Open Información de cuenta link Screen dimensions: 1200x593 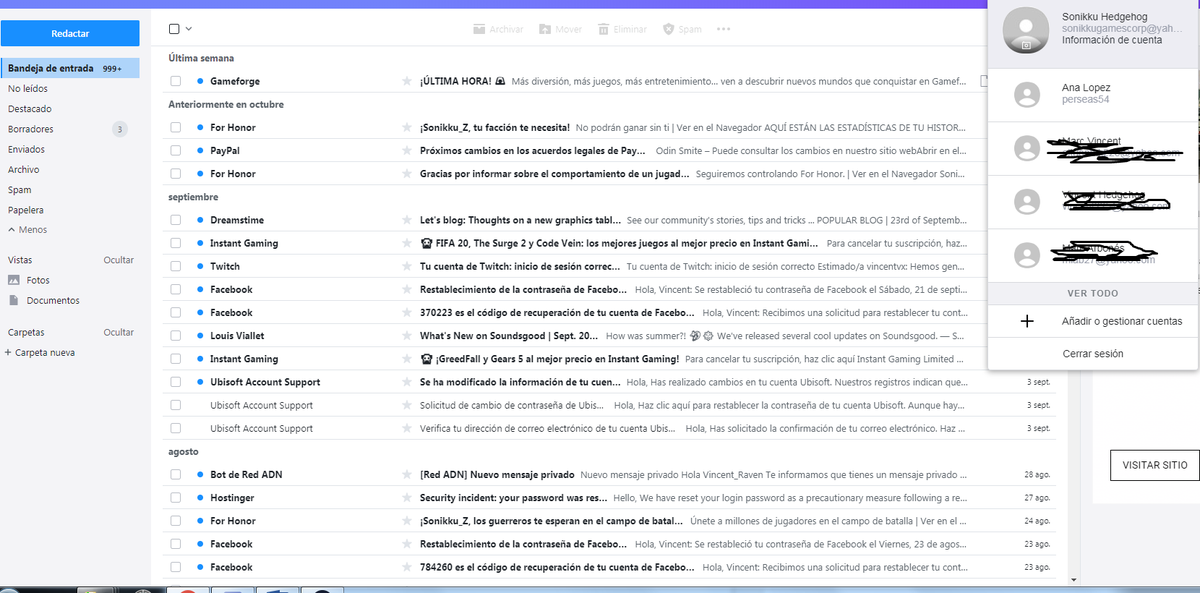tap(1112, 41)
